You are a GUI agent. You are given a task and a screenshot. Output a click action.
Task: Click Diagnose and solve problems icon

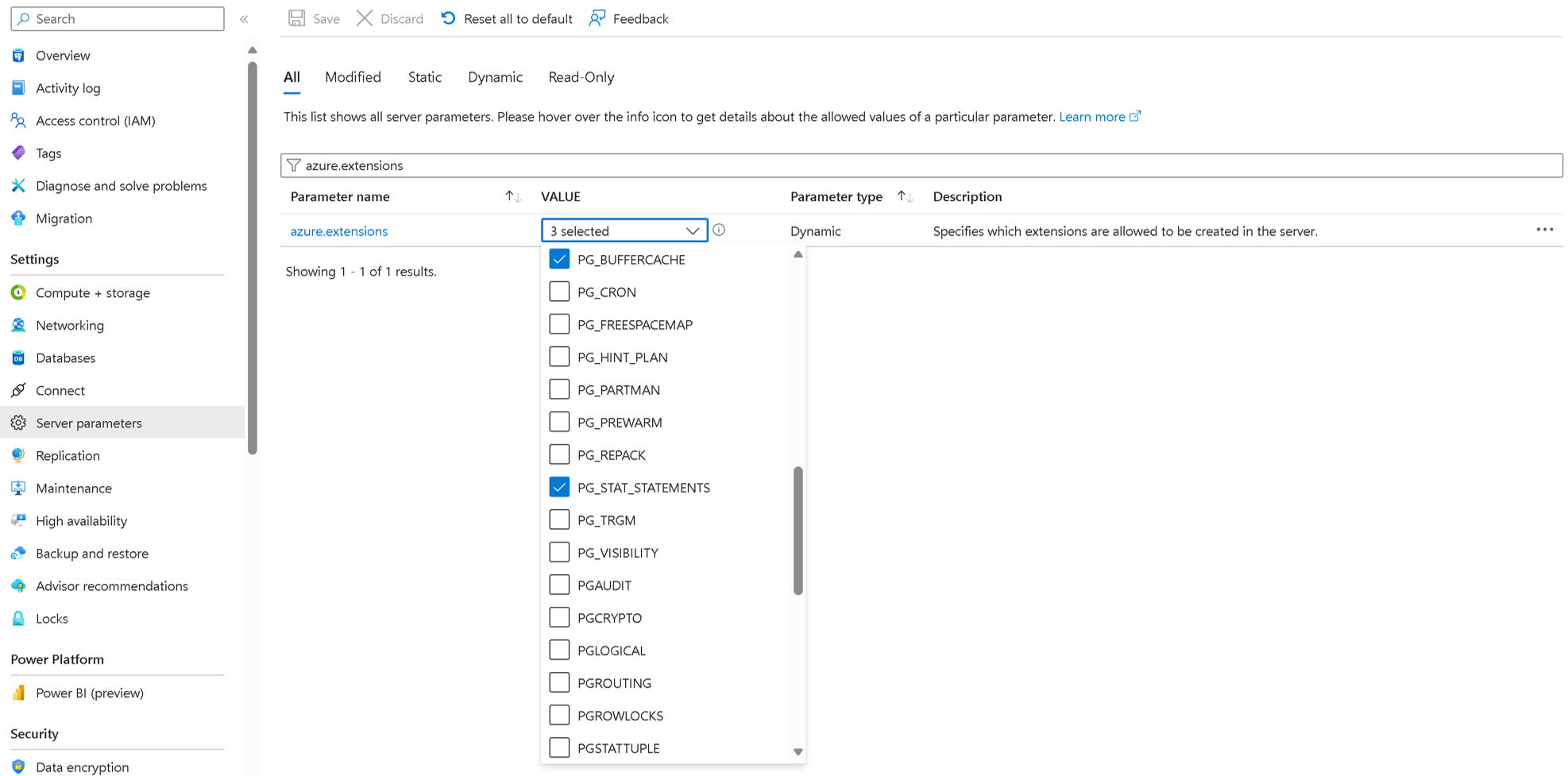[x=18, y=186]
